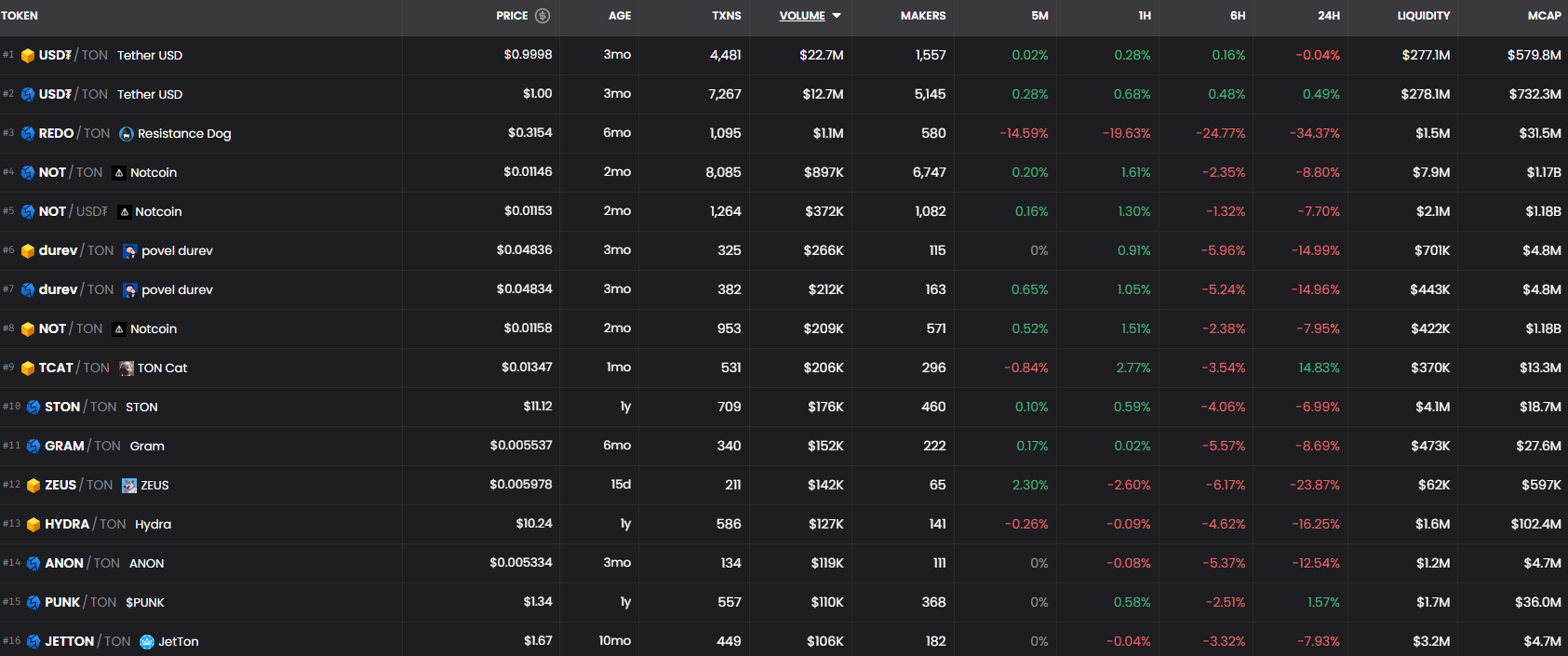Click the $11.12 price of STON
1568x656 pixels.
(538, 408)
